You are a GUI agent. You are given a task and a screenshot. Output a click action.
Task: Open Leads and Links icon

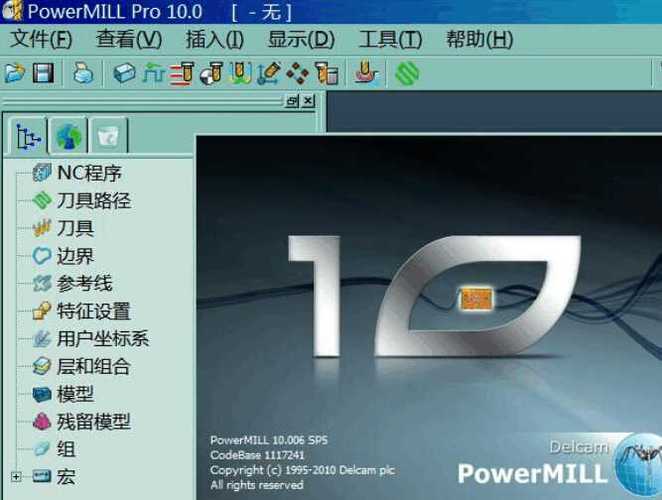coord(240,73)
